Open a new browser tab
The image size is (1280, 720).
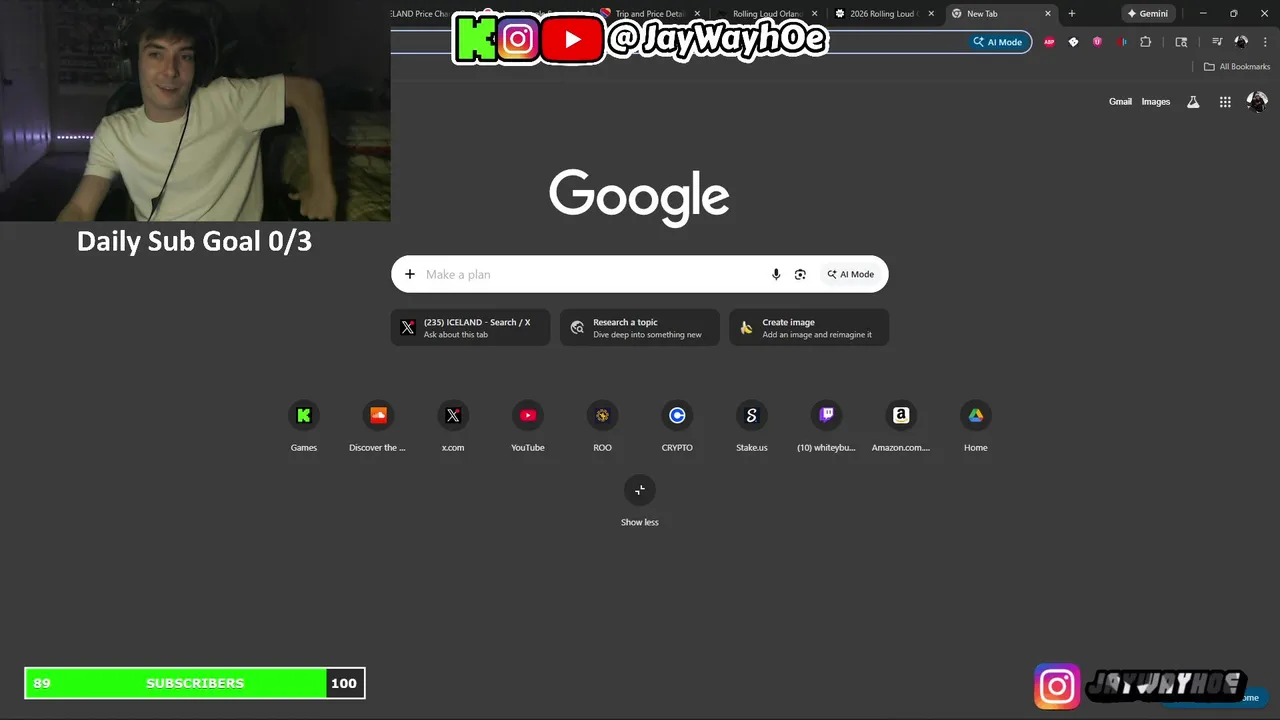(1072, 14)
